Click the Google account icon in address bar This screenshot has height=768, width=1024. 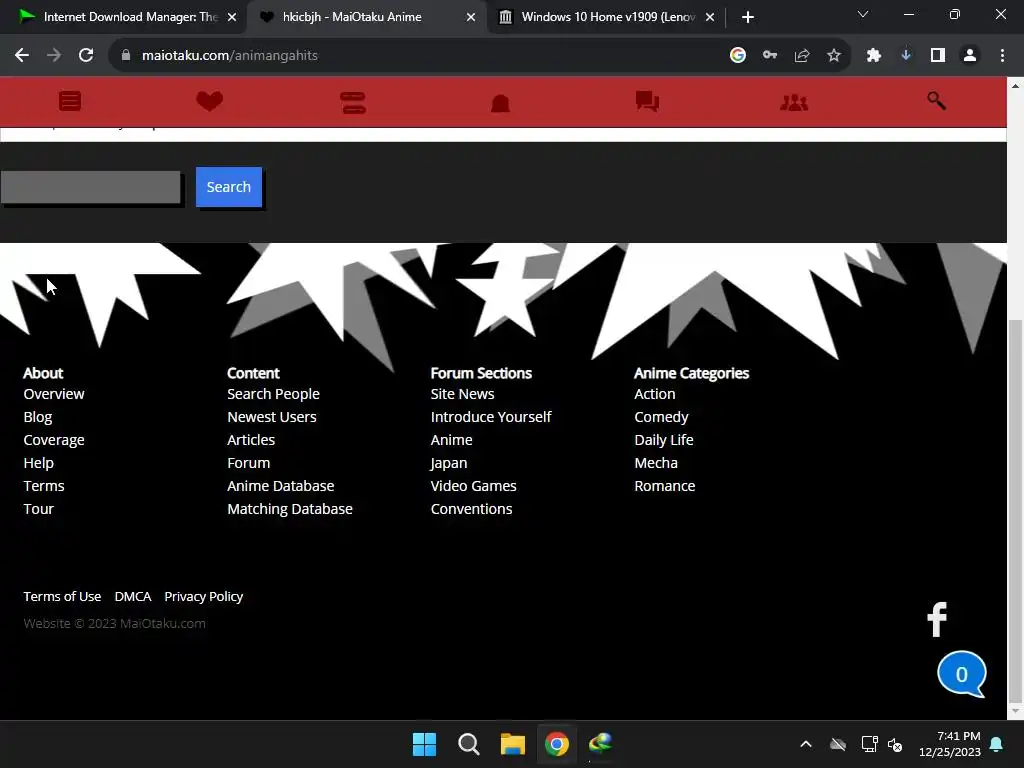pyautogui.click(x=737, y=56)
